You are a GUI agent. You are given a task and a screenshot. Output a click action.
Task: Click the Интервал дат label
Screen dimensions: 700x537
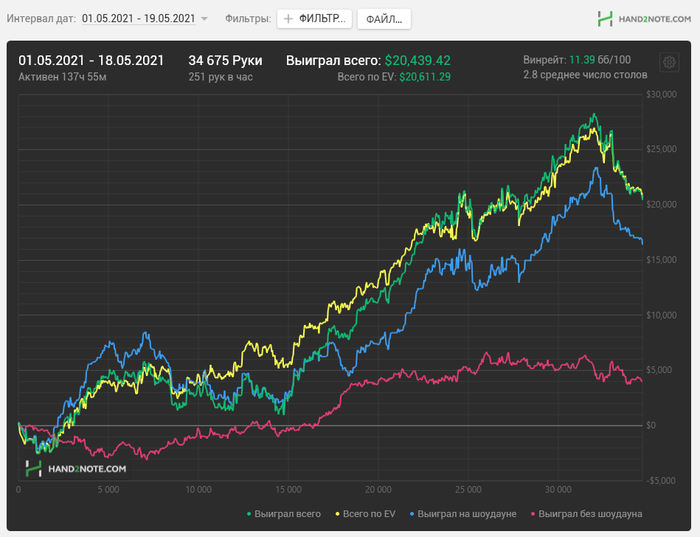[41, 19]
